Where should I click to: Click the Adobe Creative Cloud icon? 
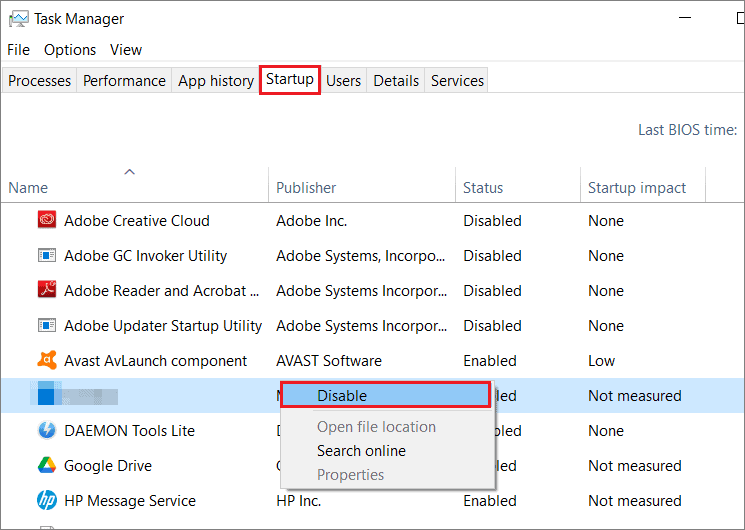click(x=47, y=220)
